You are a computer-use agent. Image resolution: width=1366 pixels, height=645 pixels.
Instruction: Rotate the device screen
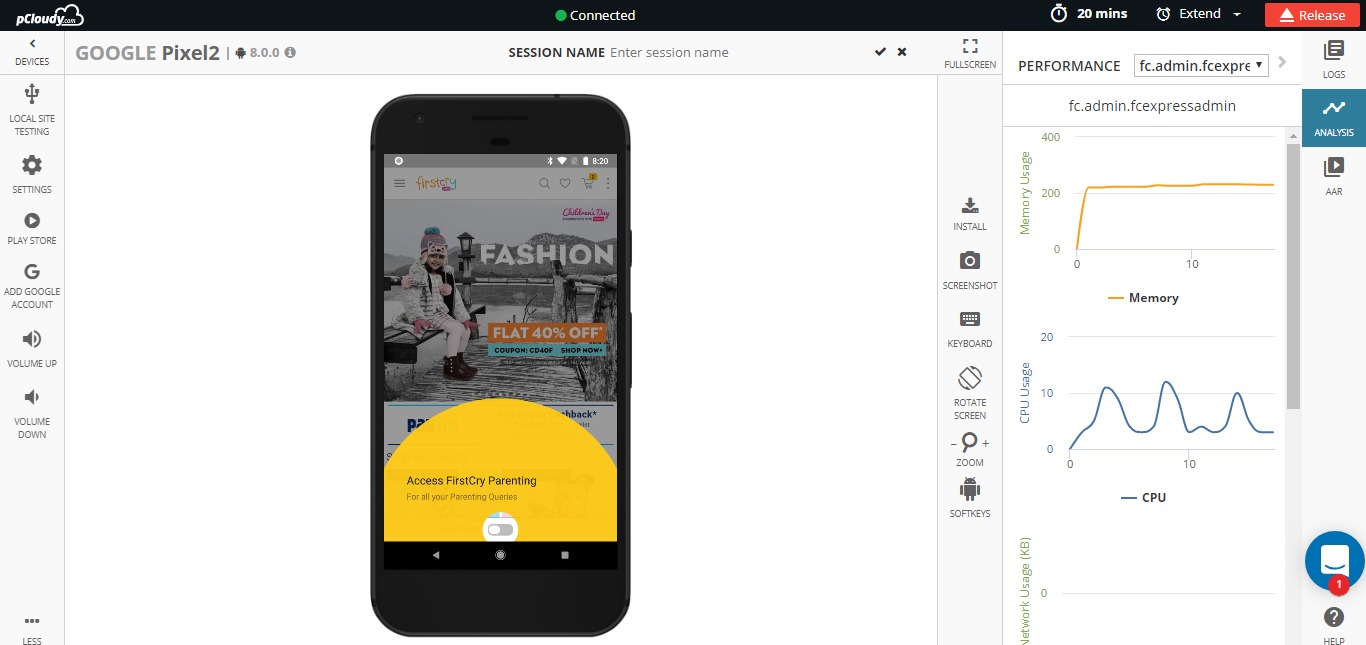pyautogui.click(x=970, y=392)
